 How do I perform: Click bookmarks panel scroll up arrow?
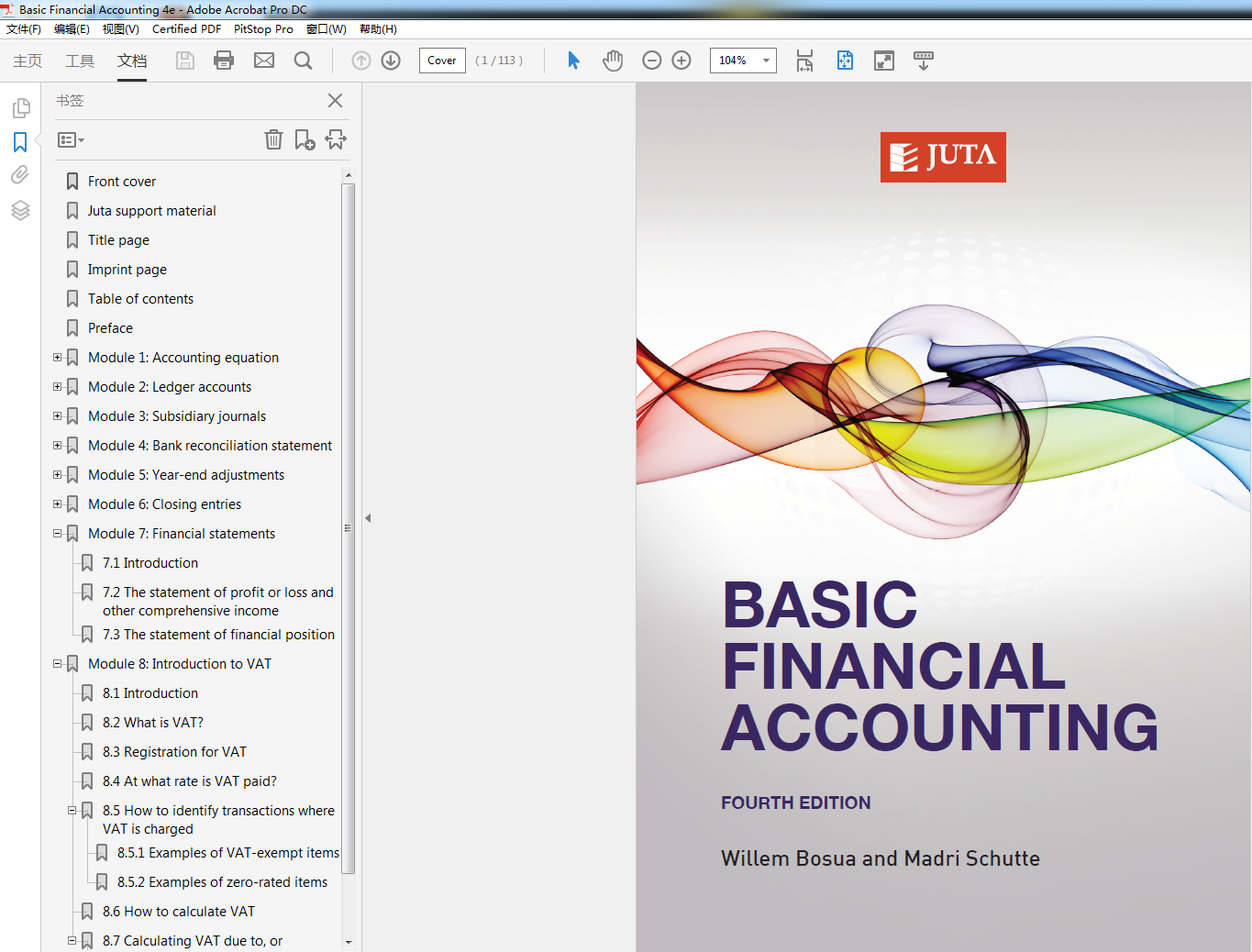tap(349, 175)
